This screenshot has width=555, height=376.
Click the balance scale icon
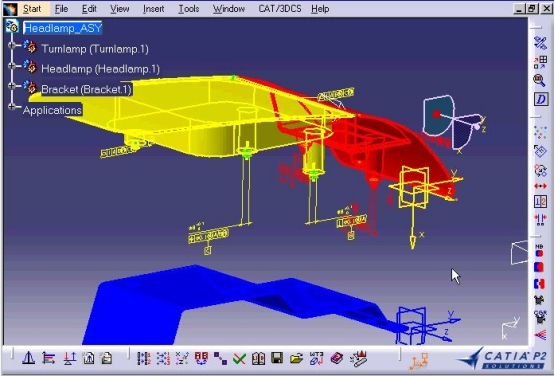(69, 359)
